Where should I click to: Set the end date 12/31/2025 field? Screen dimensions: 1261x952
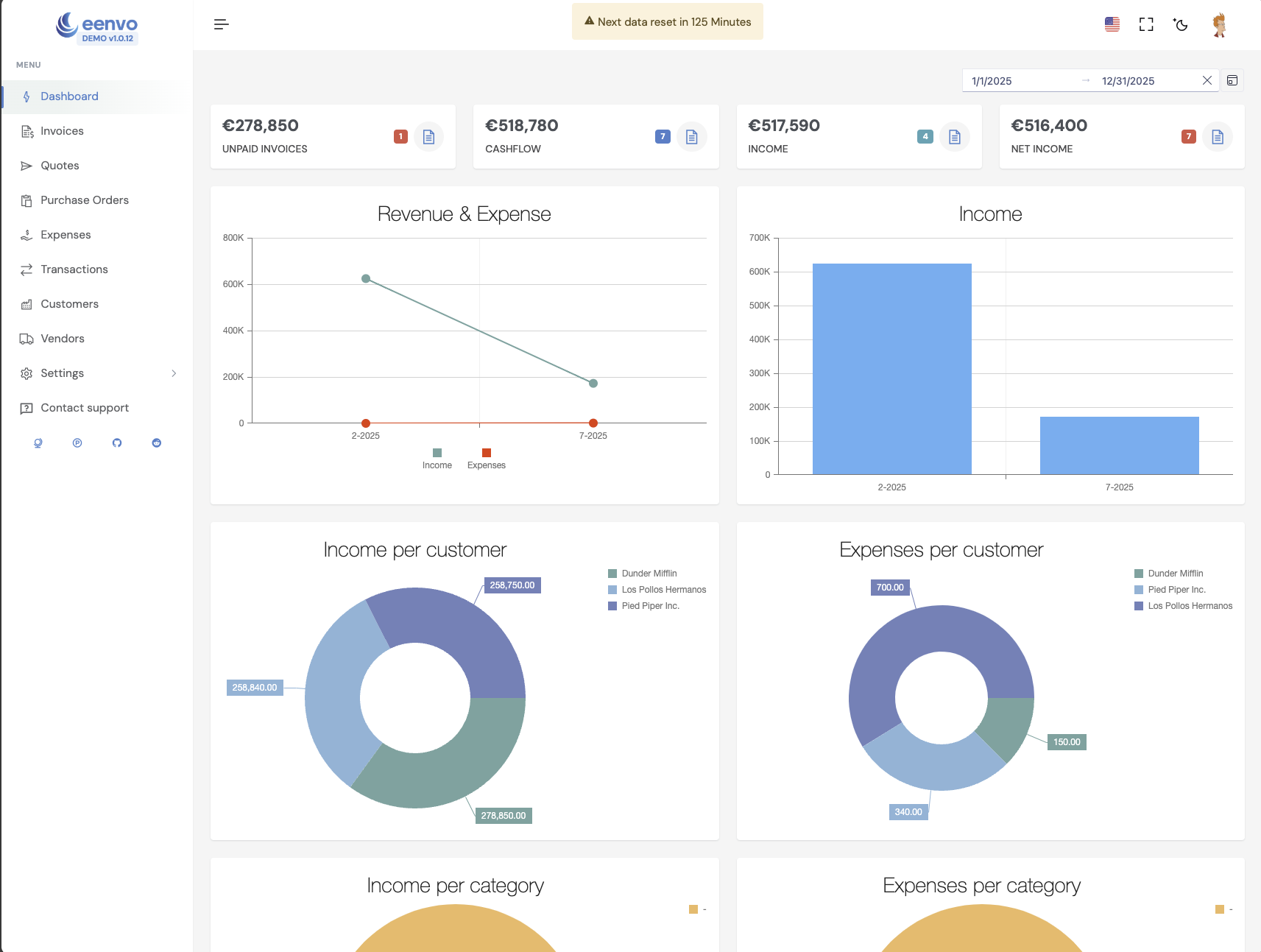[1145, 81]
